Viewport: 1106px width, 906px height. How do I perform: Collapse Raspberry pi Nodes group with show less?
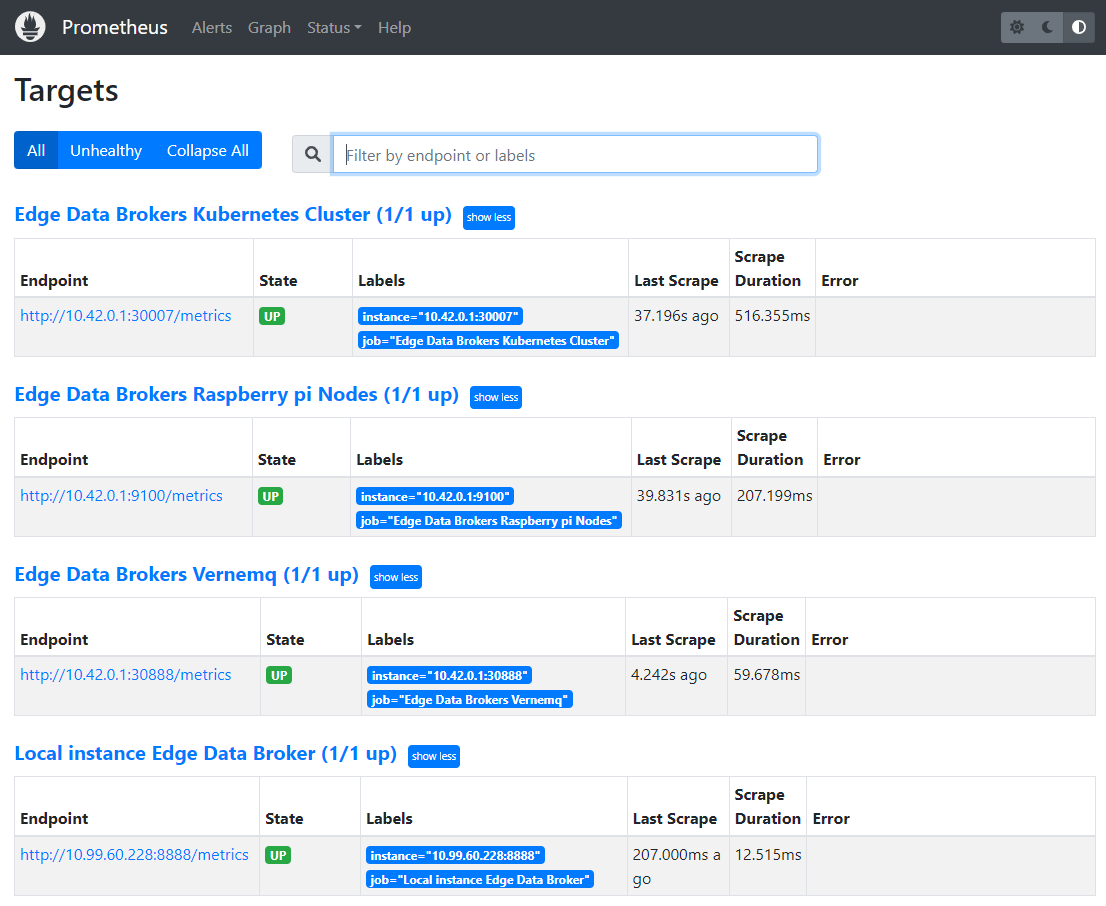(x=496, y=397)
